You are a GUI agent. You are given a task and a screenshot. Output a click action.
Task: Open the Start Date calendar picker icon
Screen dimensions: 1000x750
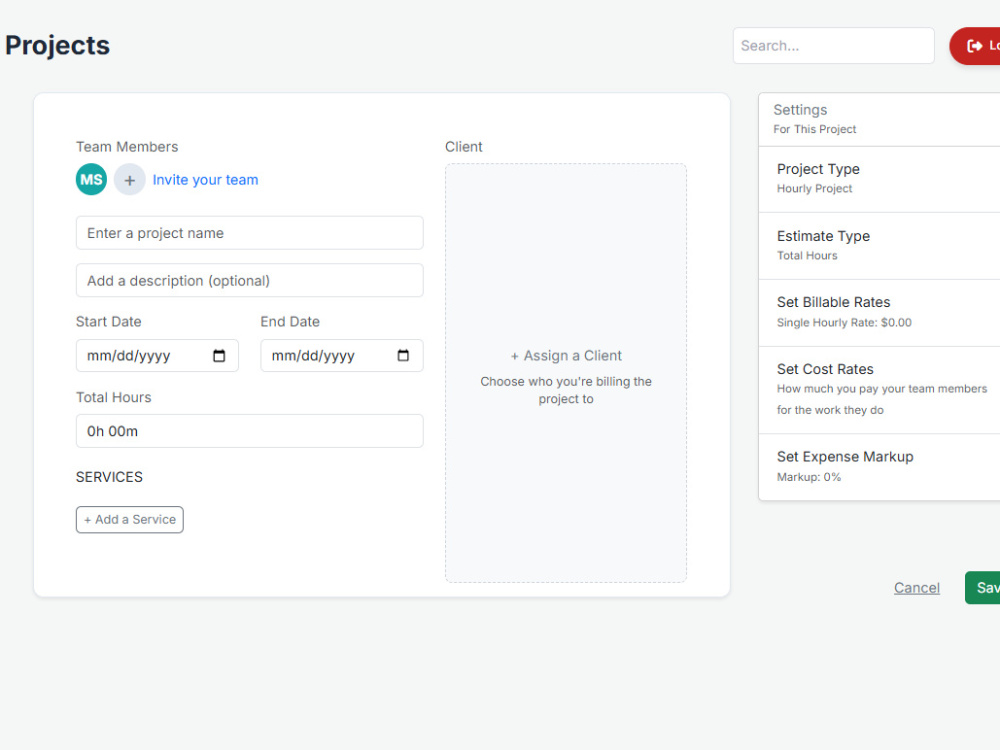click(219, 356)
